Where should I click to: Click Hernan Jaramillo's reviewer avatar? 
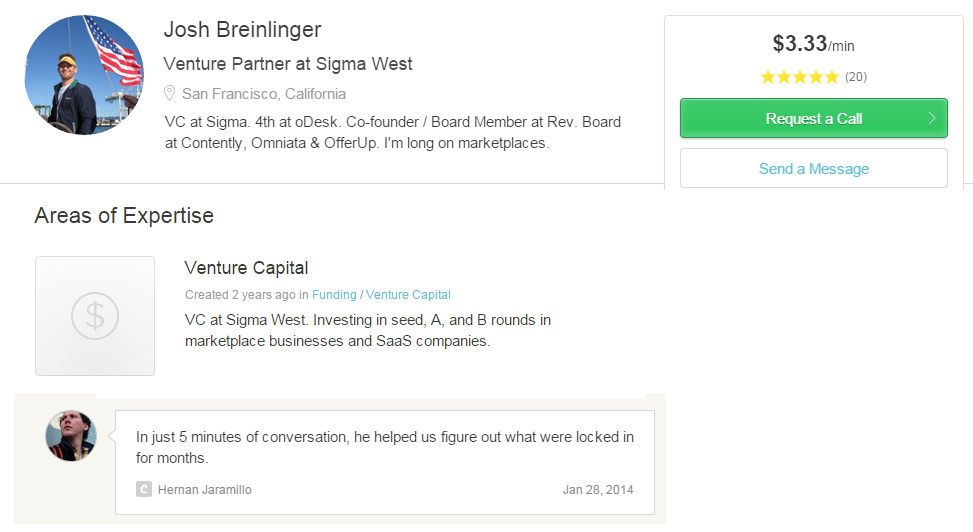pos(71,436)
